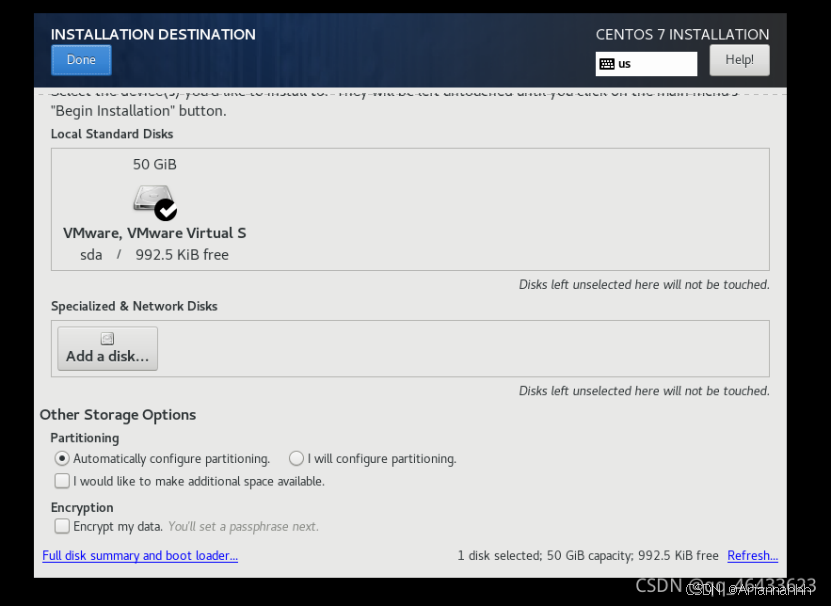The height and width of the screenshot is (606, 831).
Task: Click the 1 disk selected summary text
Action: pyautogui.click(x=588, y=555)
